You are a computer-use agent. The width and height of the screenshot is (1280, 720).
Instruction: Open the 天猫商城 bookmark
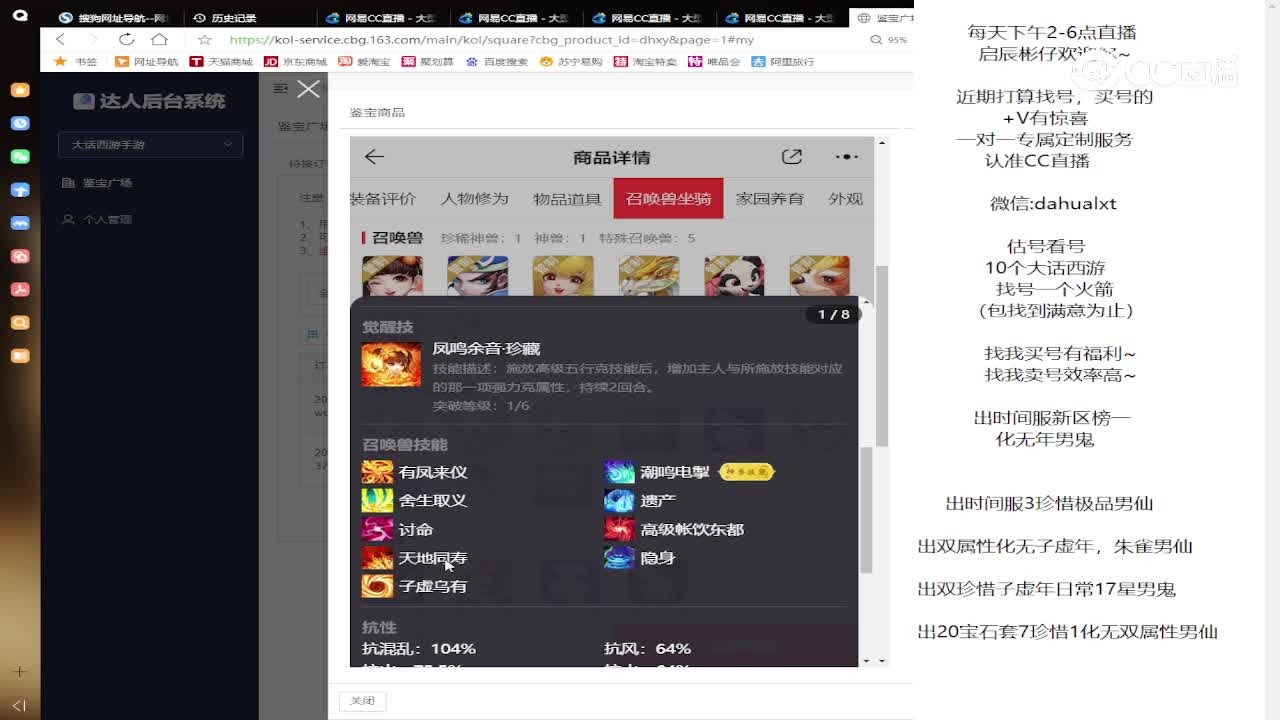click(x=221, y=62)
